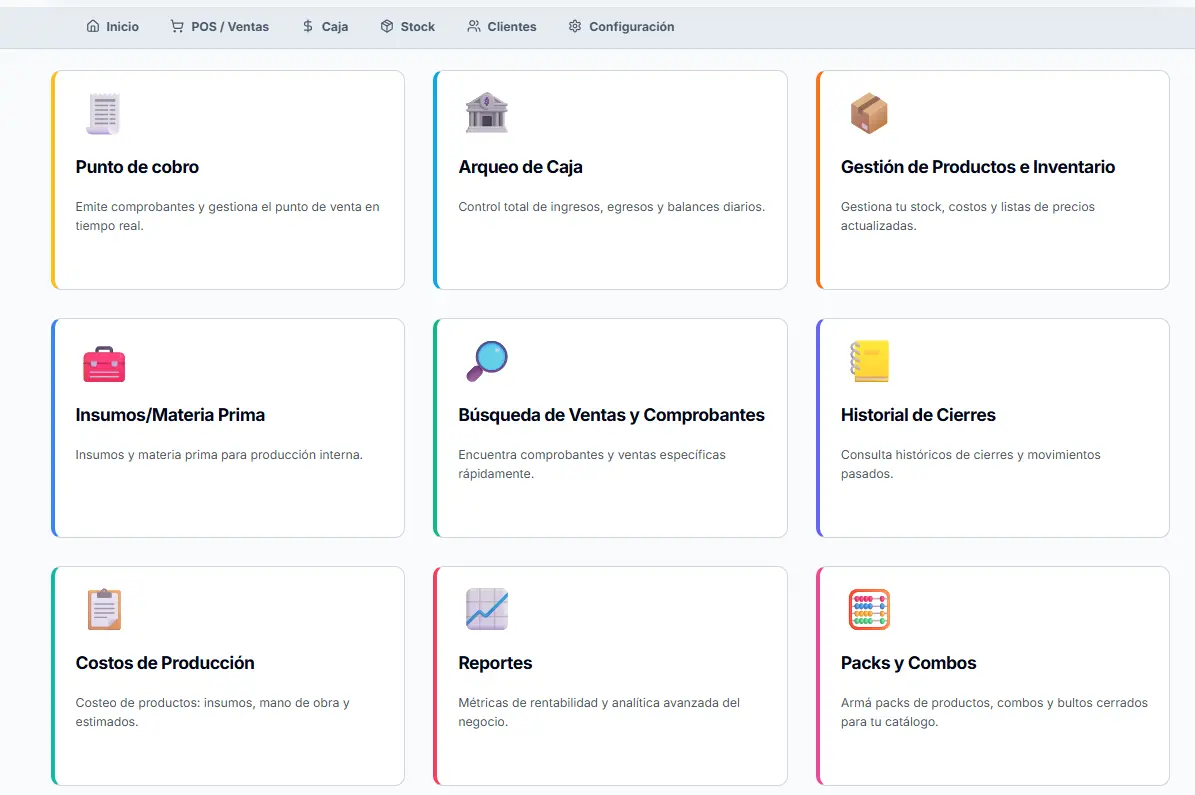Open the POS / Ventas menu item

pyautogui.click(x=219, y=27)
